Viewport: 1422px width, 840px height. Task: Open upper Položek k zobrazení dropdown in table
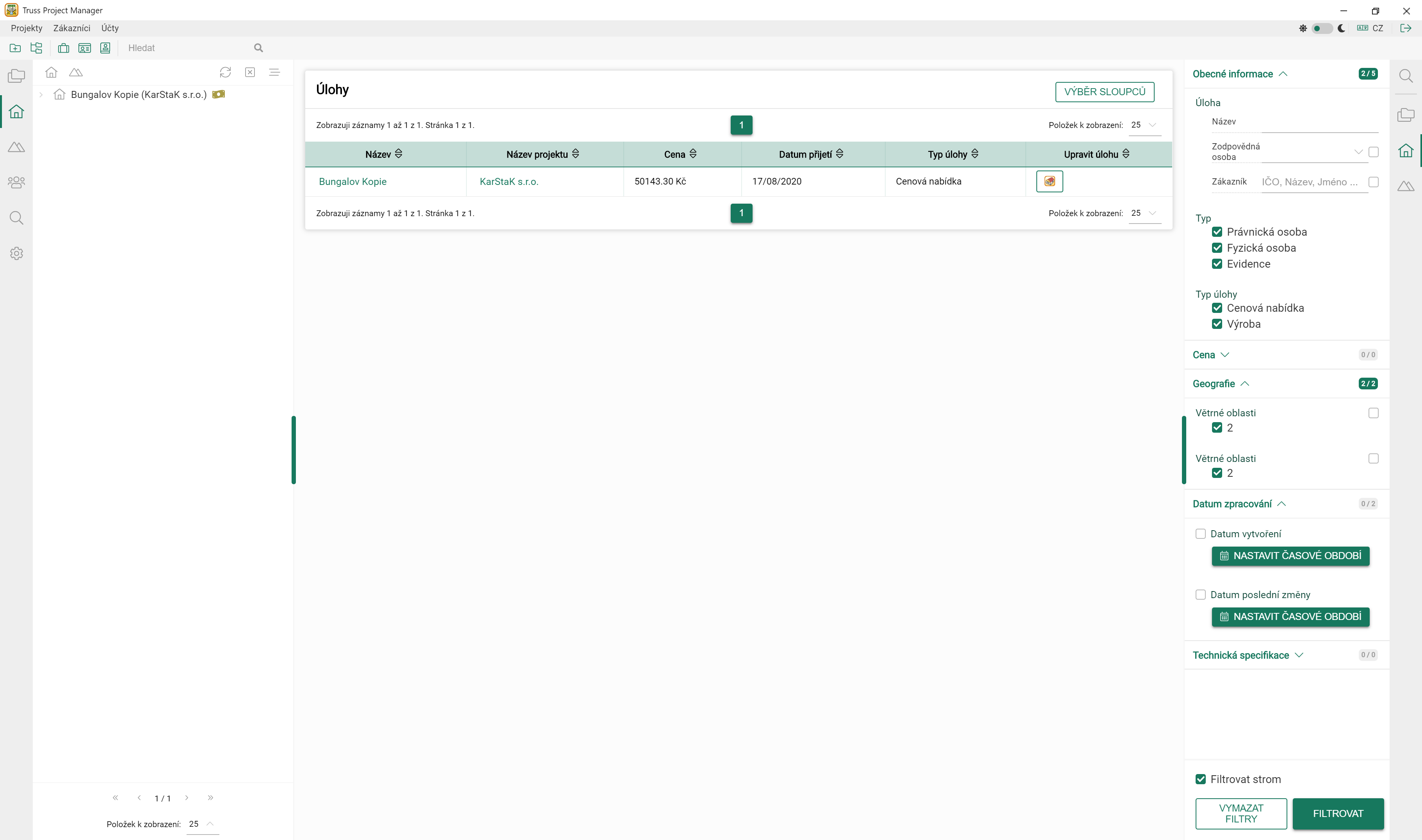tap(1144, 125)
